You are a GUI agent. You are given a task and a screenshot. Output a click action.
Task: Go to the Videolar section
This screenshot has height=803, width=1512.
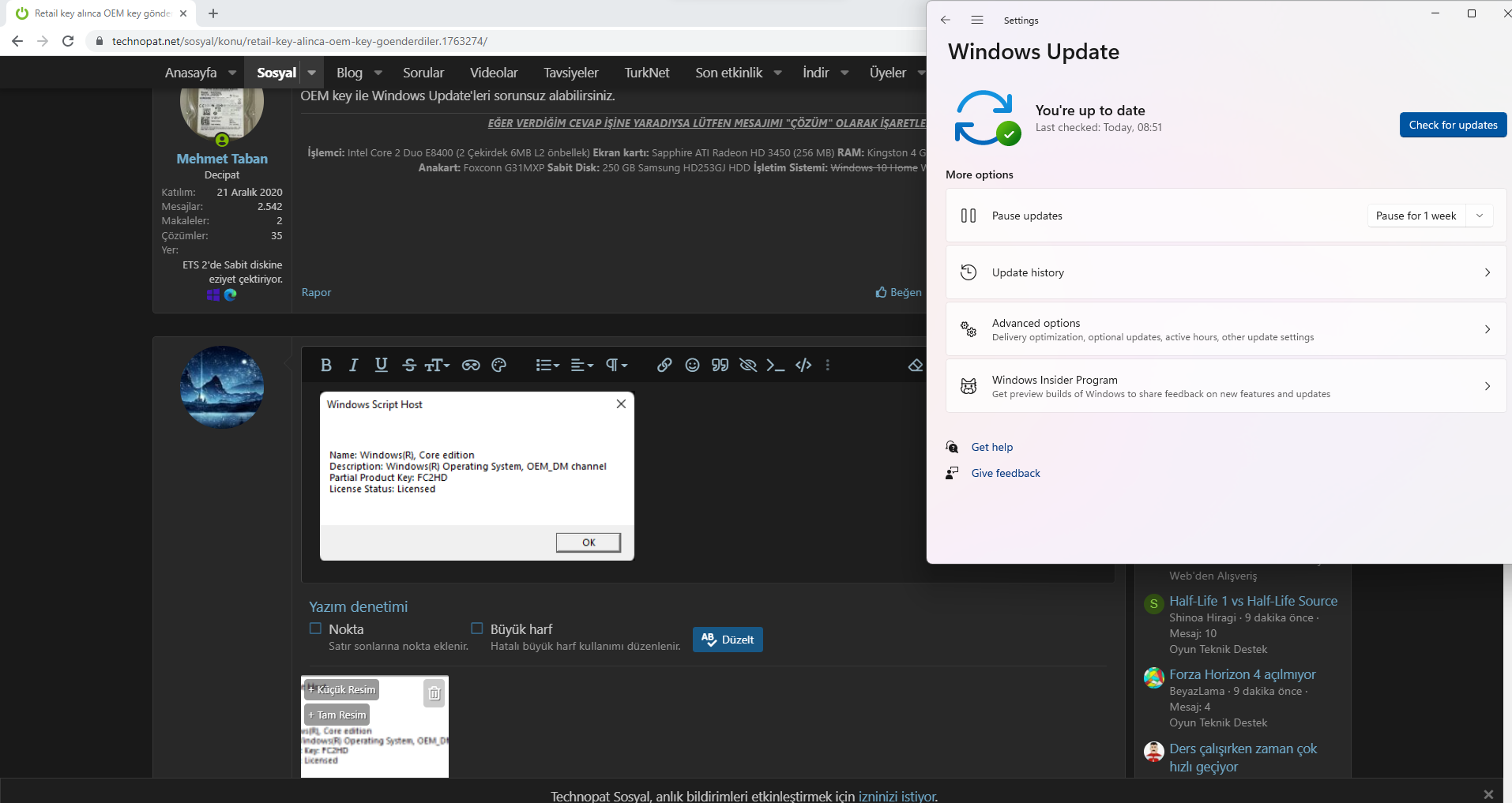494,73
